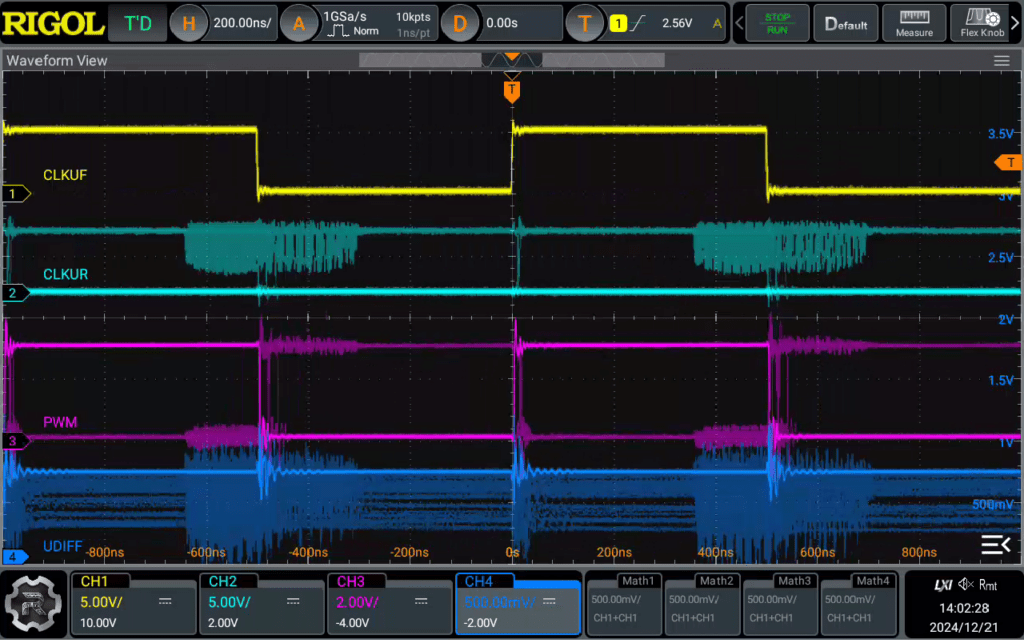This screenshot has height=643, width=1024.
Task: Open the trigger T settings icon
Action: 584,24
